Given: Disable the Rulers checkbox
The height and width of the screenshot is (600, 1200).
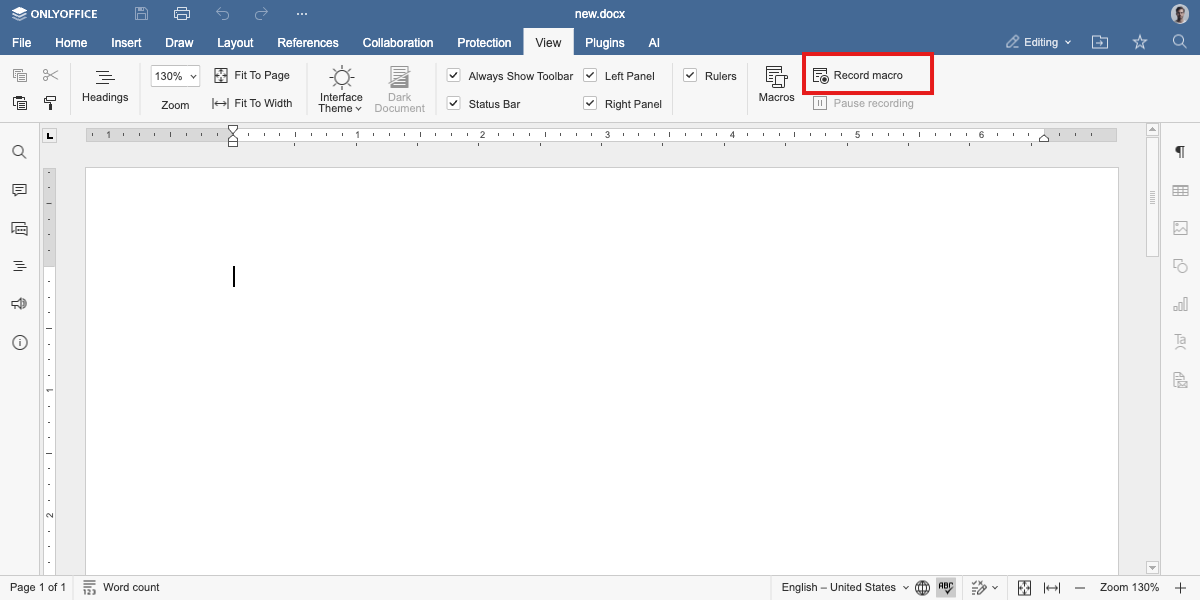Looking at the screenshot, I should [x=690, y=76].
